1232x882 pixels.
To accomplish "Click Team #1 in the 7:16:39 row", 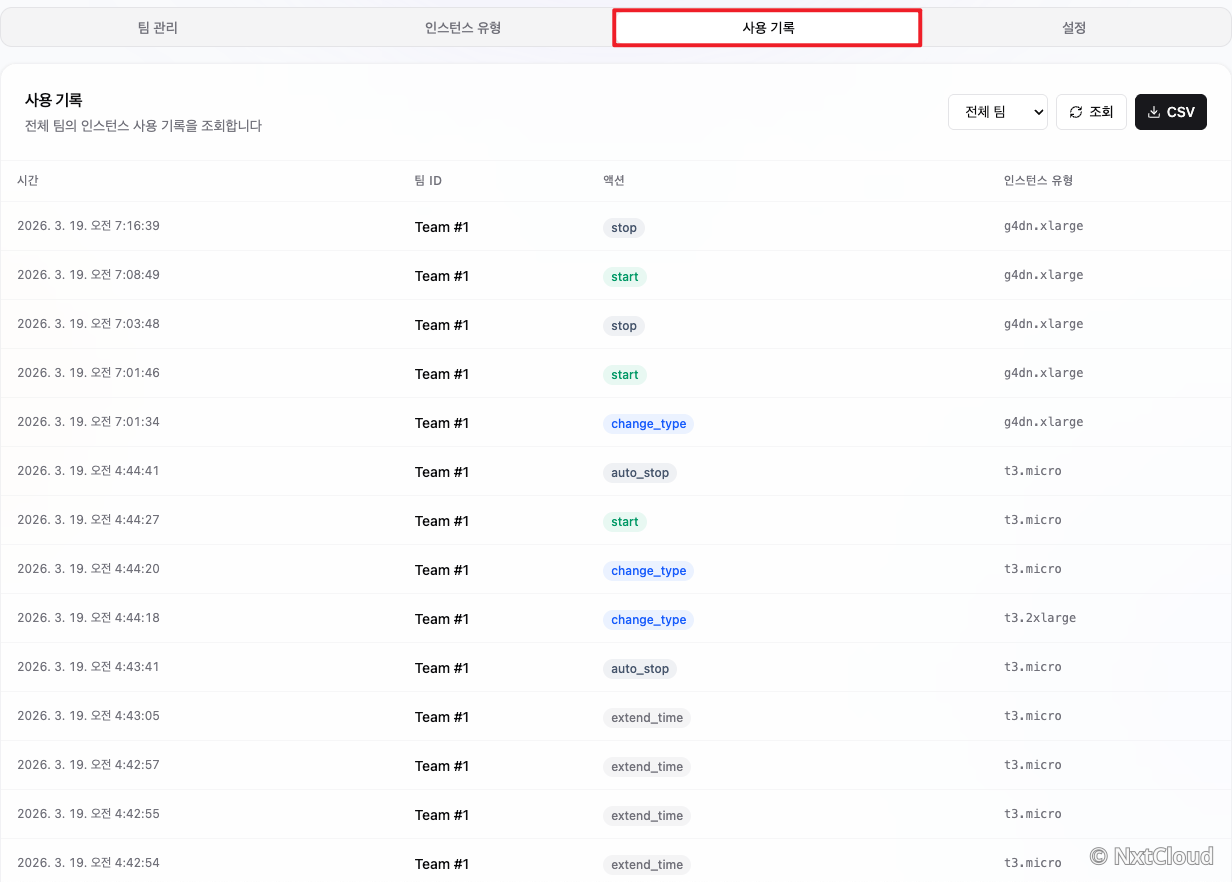I will [x=442, y=227].
